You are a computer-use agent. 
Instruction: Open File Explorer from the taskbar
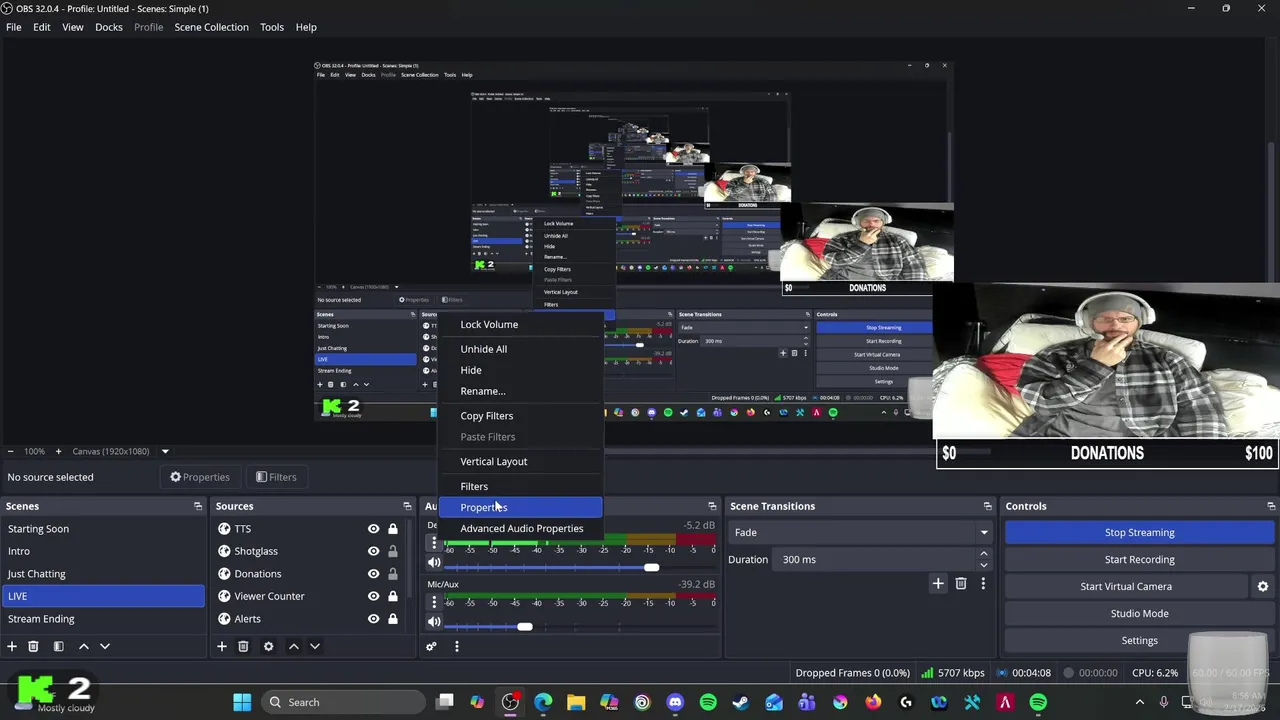point(576,702)
